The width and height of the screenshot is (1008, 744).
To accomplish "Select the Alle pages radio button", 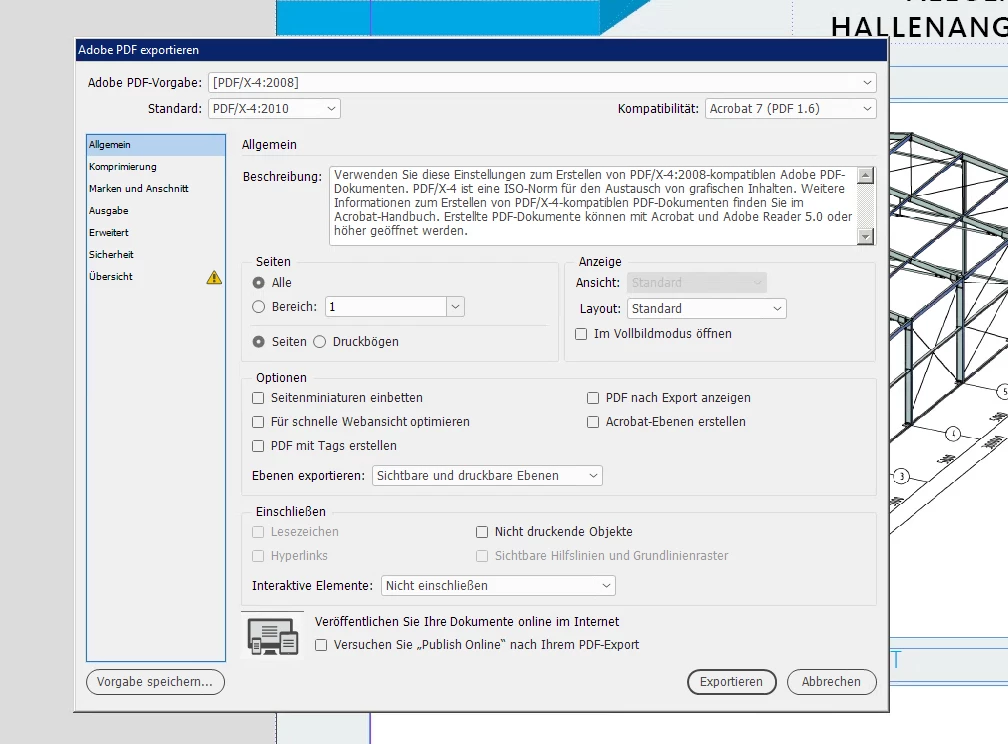I will (258, 282).
